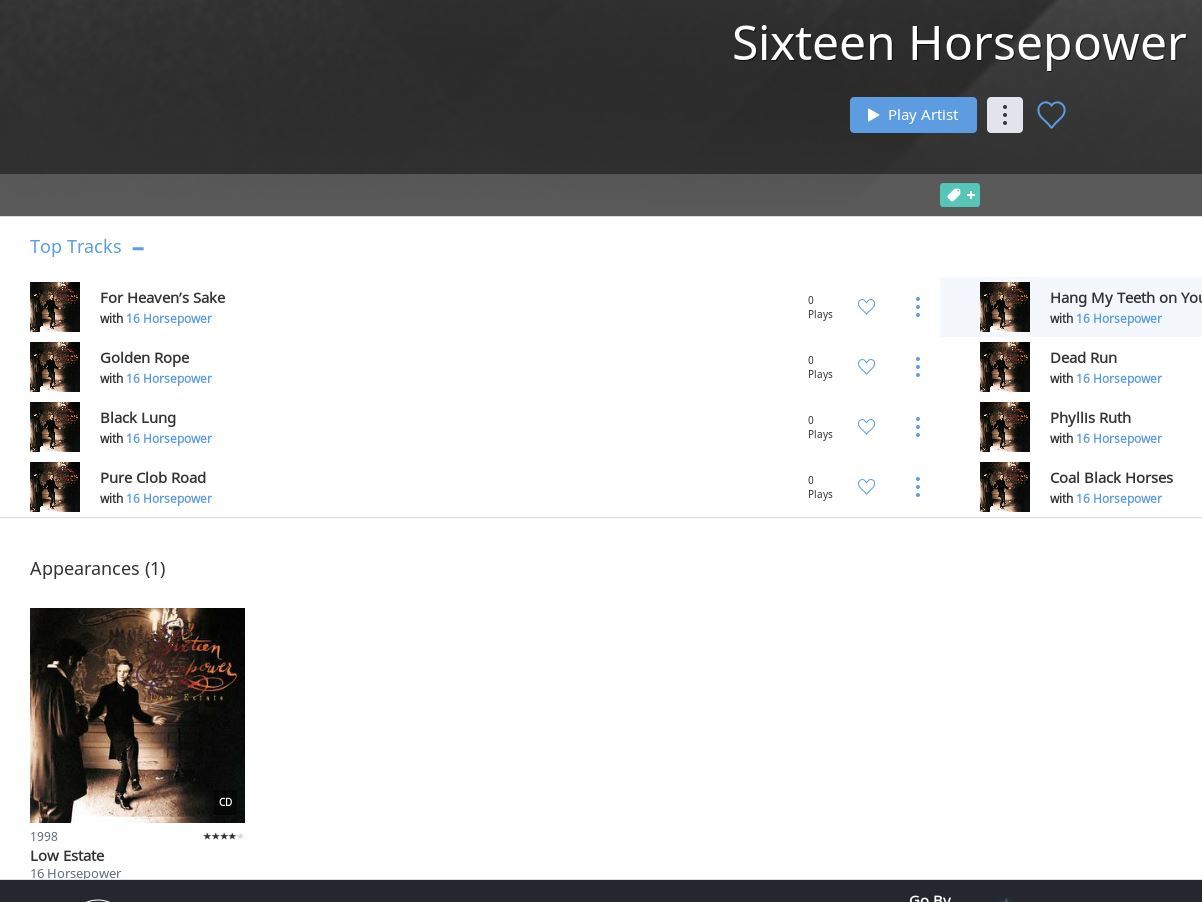This screenshot has width=1202, height=902.
Task: Click the Low Estate star rating
Action: coord(223,836)
